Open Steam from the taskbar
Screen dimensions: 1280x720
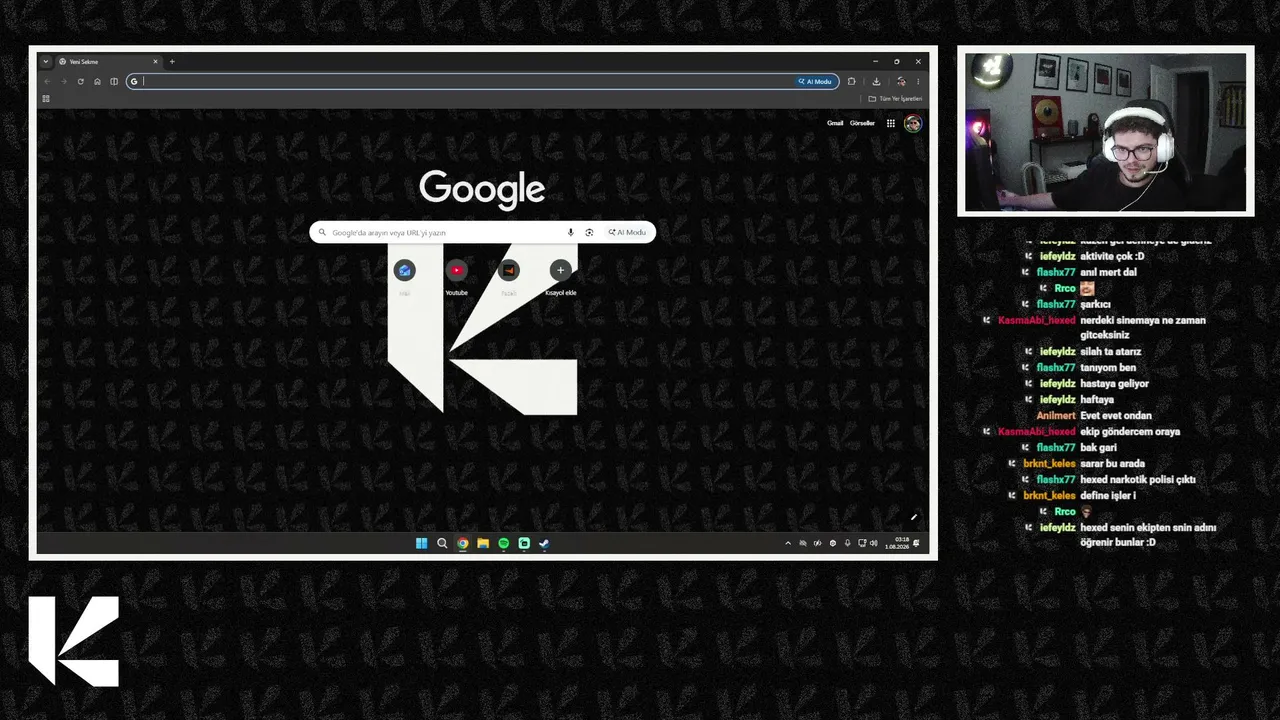544,543
